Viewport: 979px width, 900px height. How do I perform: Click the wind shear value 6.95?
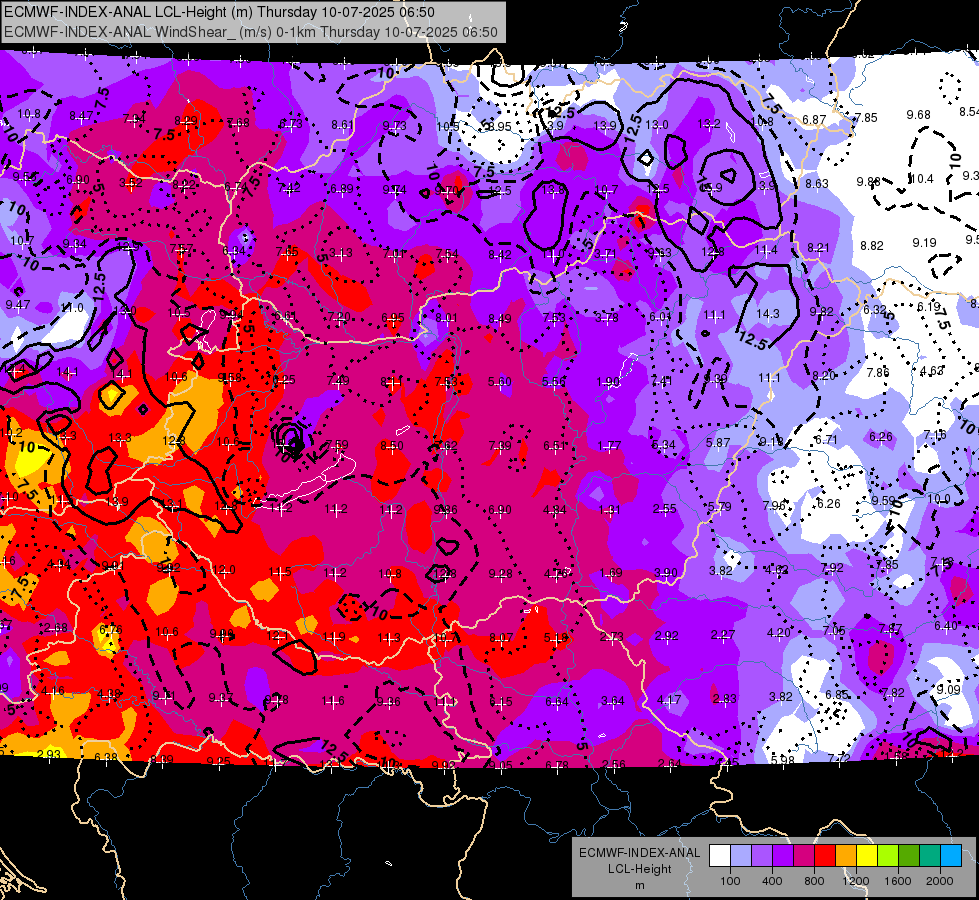pos(393,319)
